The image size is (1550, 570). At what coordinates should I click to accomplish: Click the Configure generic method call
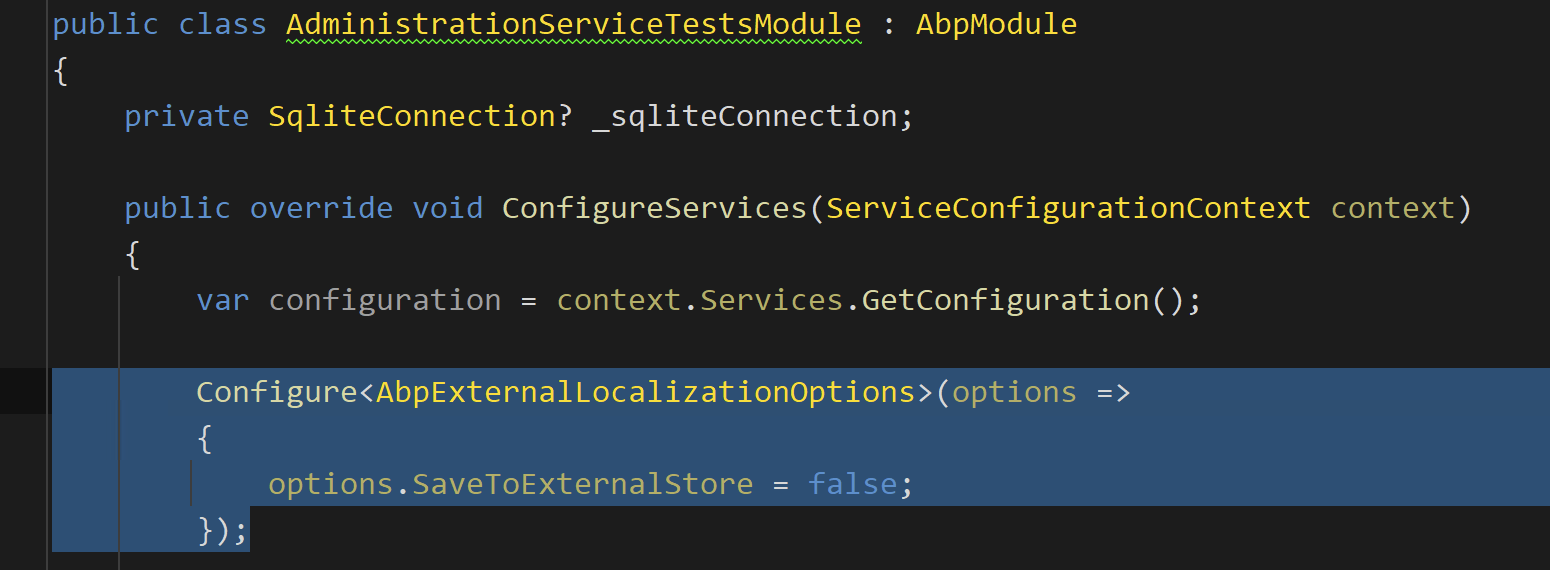pos(276,392)
